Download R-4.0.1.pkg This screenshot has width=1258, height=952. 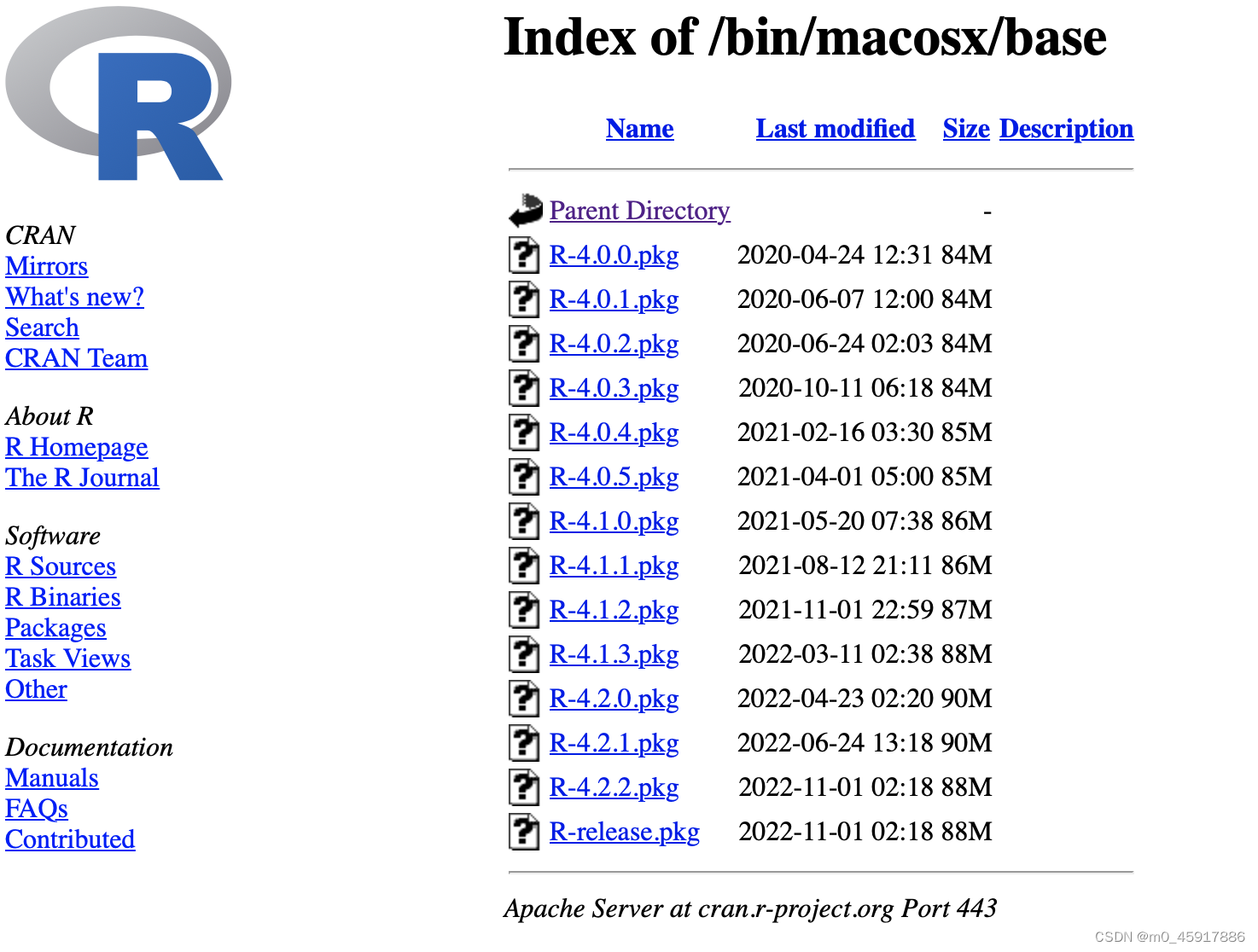[614, 299]
